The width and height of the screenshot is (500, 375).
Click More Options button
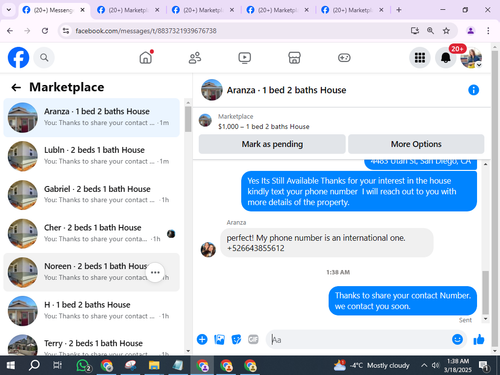click(x=416, y=144)
